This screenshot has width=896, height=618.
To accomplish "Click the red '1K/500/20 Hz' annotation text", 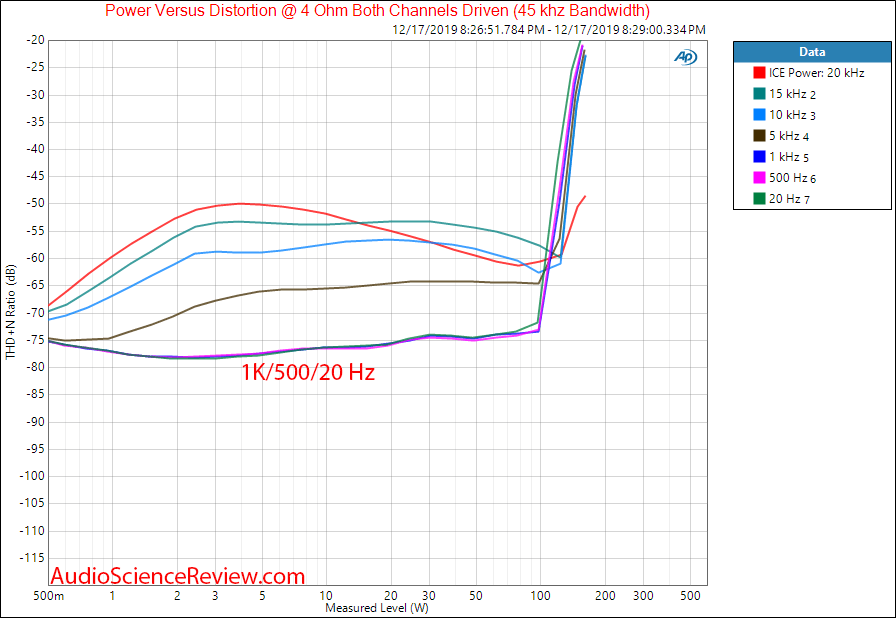I will point(307,374).
